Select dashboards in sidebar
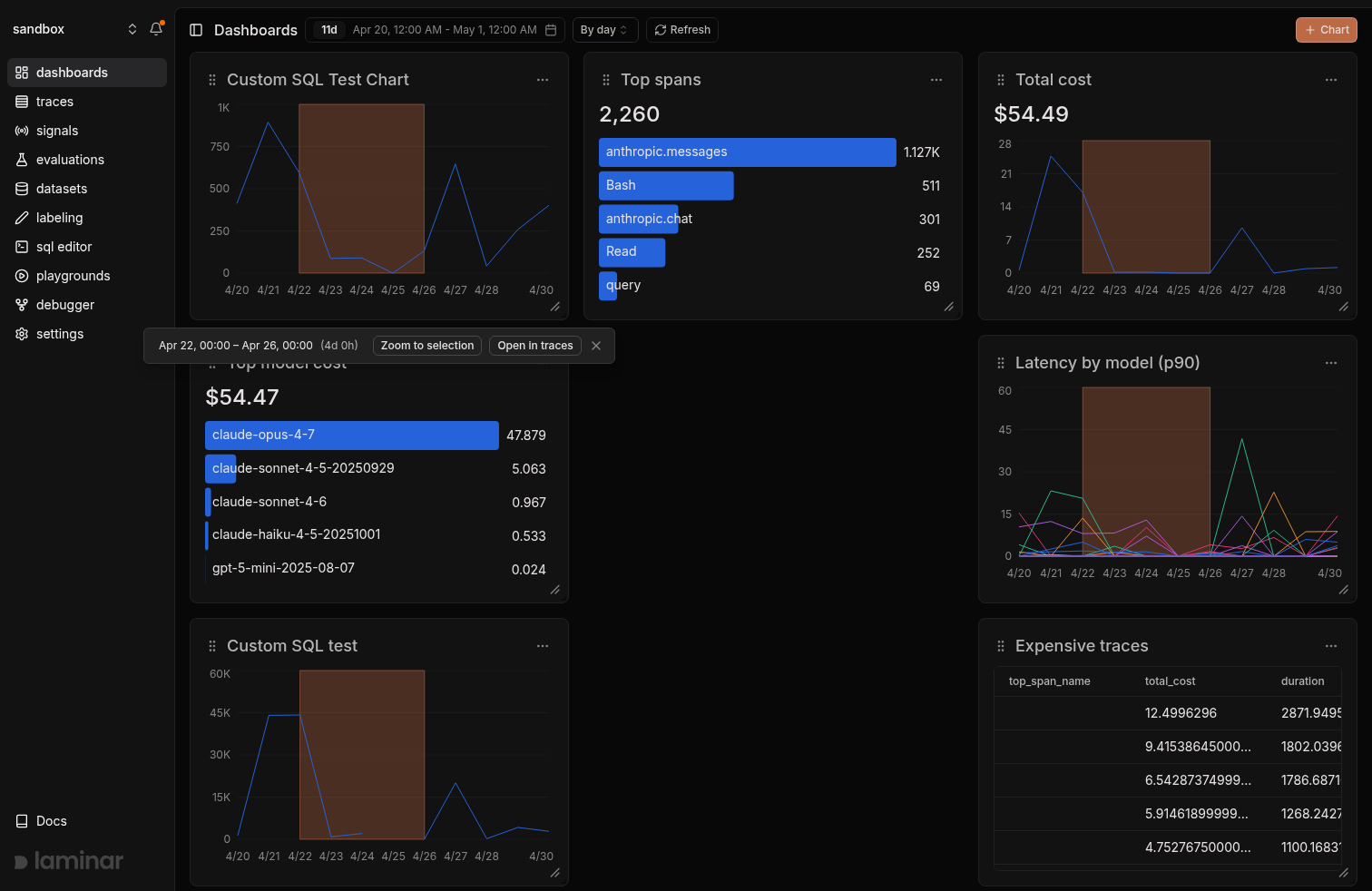 [x=87, y=73]
